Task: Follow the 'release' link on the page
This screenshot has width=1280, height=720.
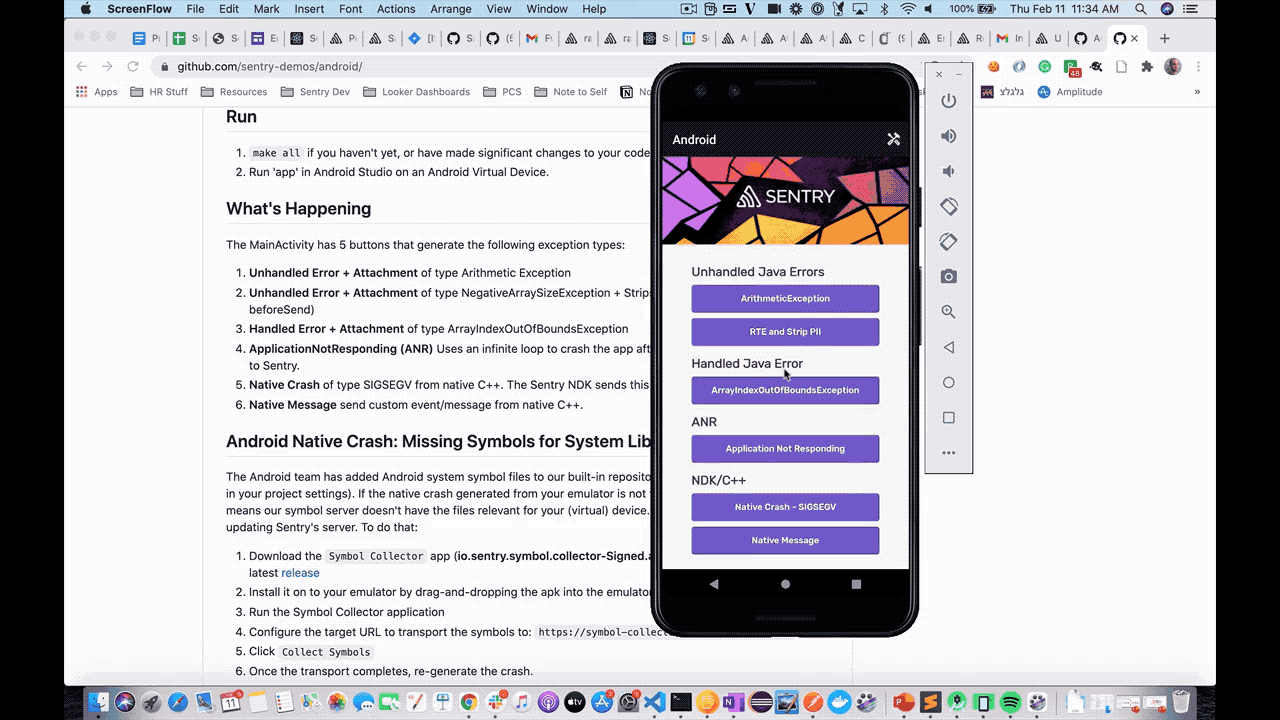Action: click(300, 573)
